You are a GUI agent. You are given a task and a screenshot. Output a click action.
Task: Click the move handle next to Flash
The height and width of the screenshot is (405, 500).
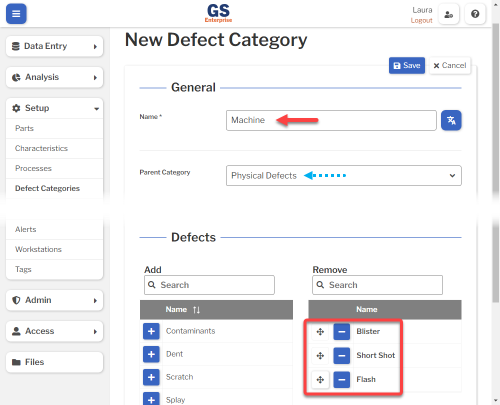pyautogui.click(x=320, y=380)
